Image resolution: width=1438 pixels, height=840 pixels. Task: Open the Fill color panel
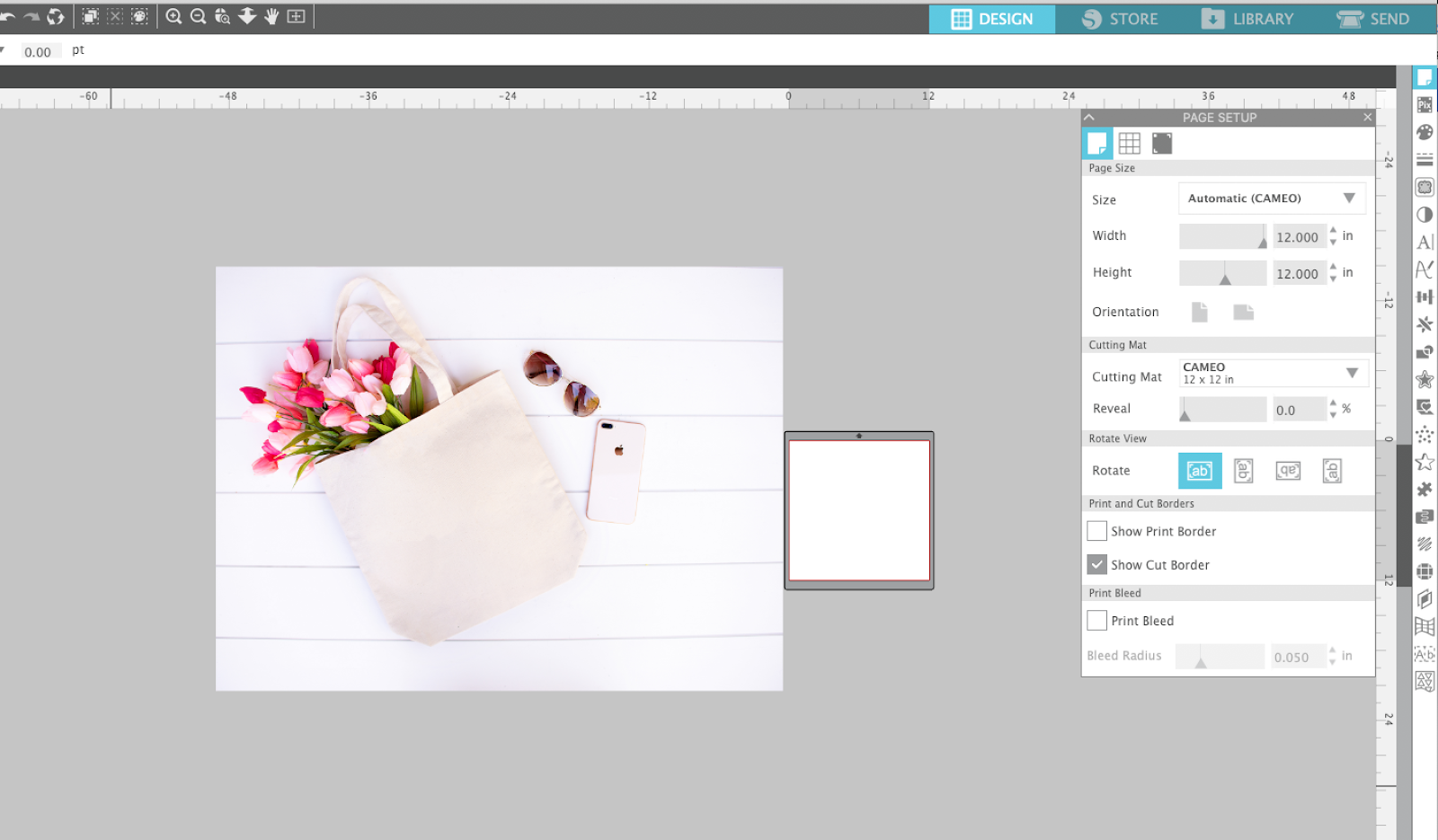tap(1425, 131)
